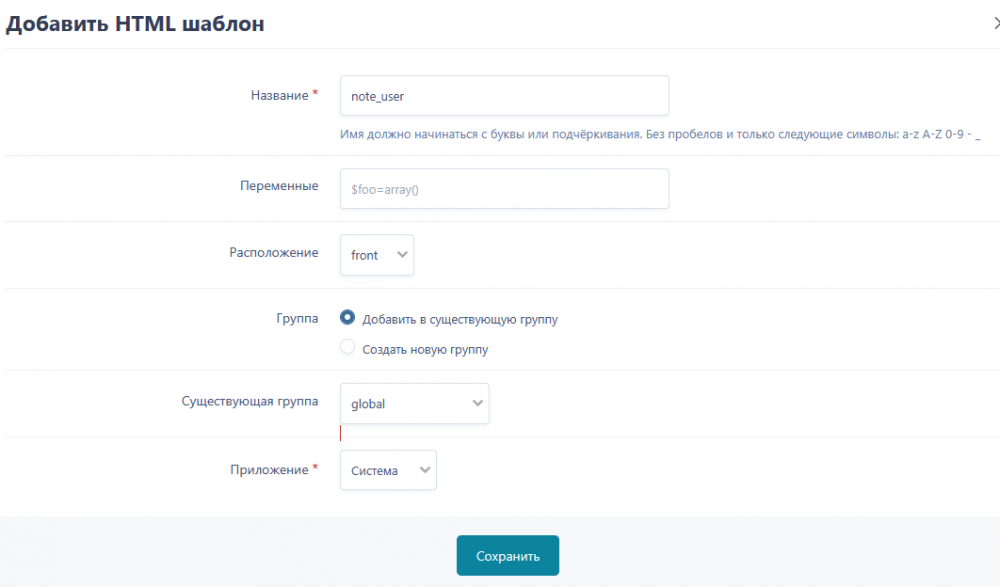Click the Существующая группа label

click(249, 402)
